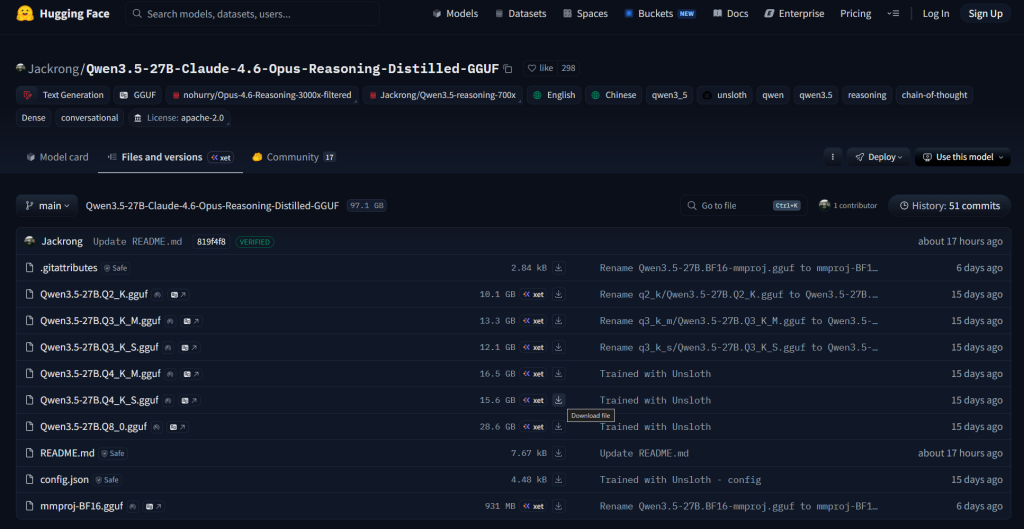The image size is (1024, 529).
Task: Open the Datasets menu item
Action: [x=521, y=14]
